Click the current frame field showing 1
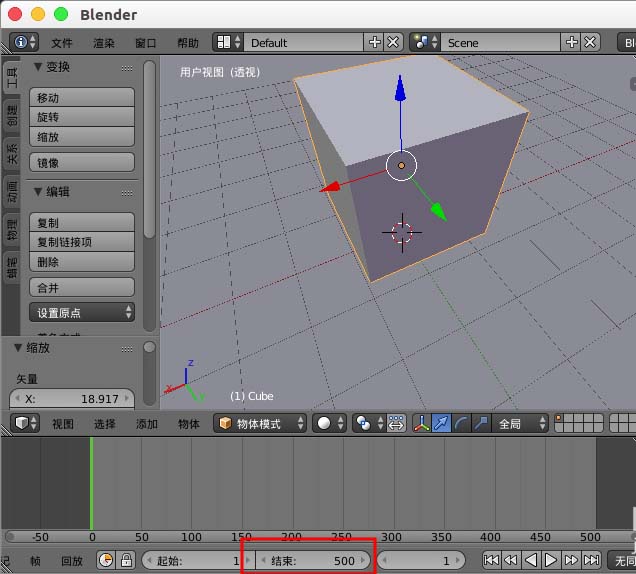The width and height of the screenshot is (636, 574). coord(421,561)
